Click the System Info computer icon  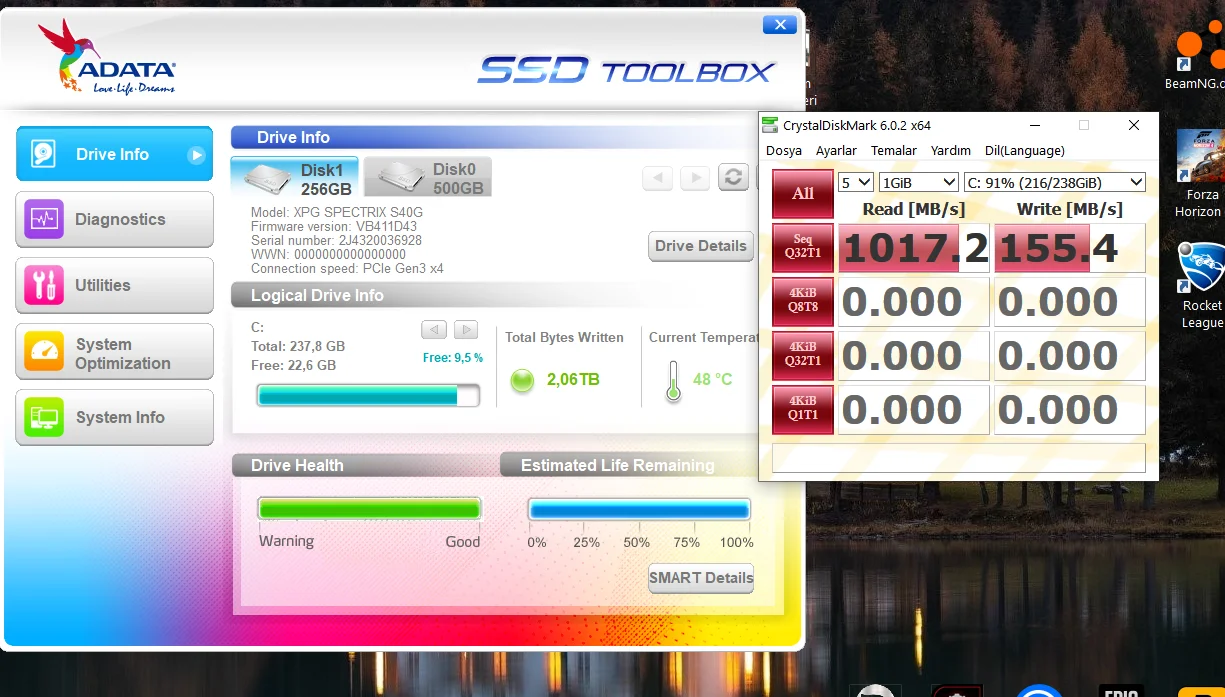pyautogui.click(x=43, y=417)
